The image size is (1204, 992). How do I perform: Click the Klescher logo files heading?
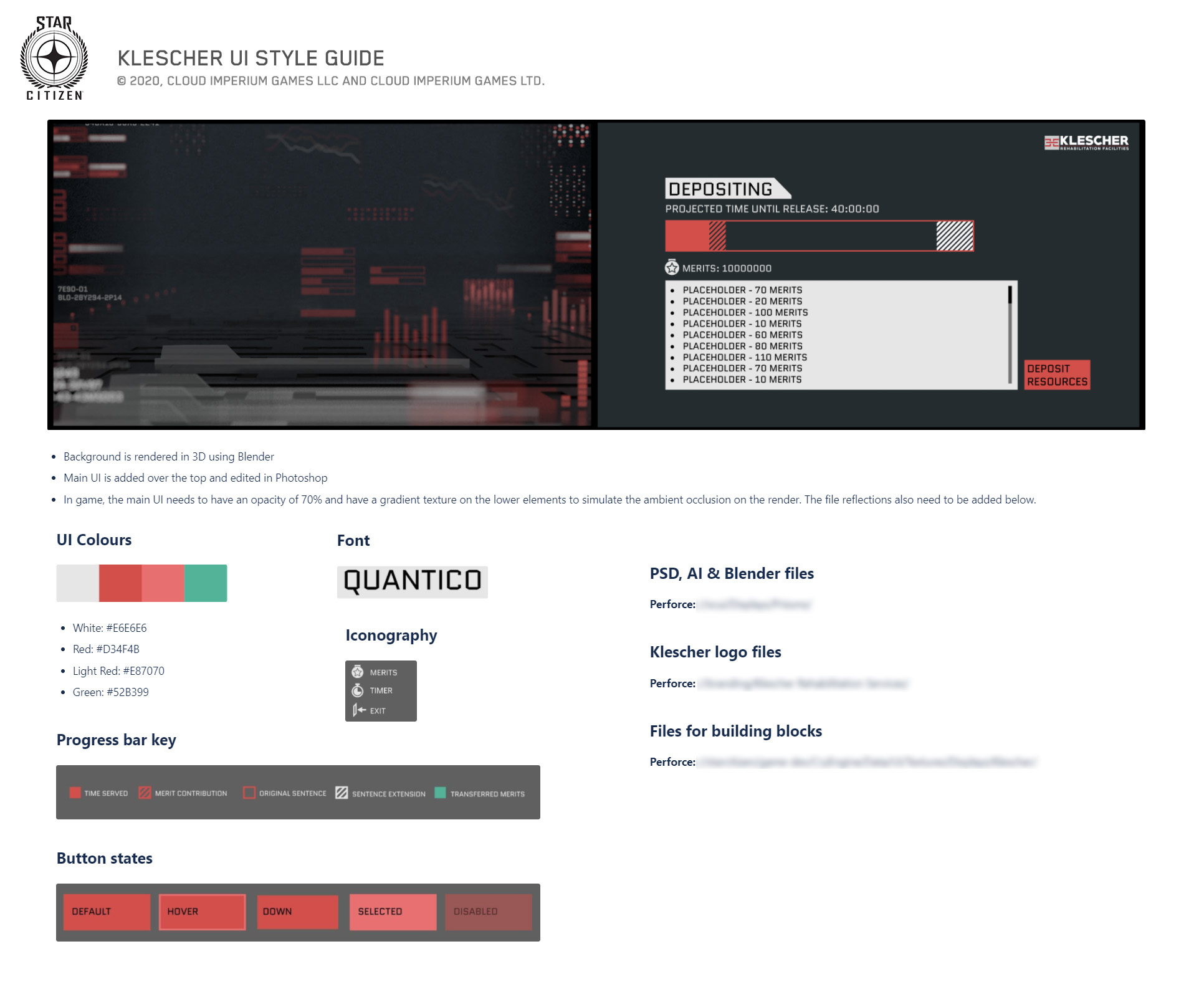pos(715,652)
